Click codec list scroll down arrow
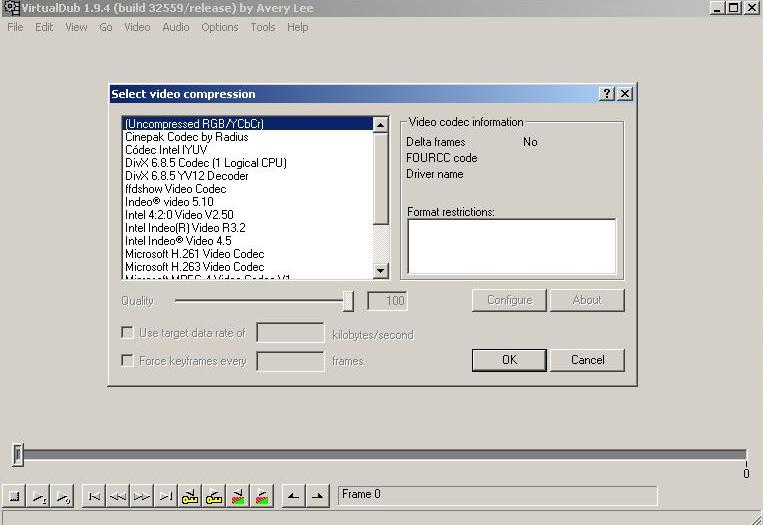Image resolution: width=763 pixels, height=525 pixels. 381,271
